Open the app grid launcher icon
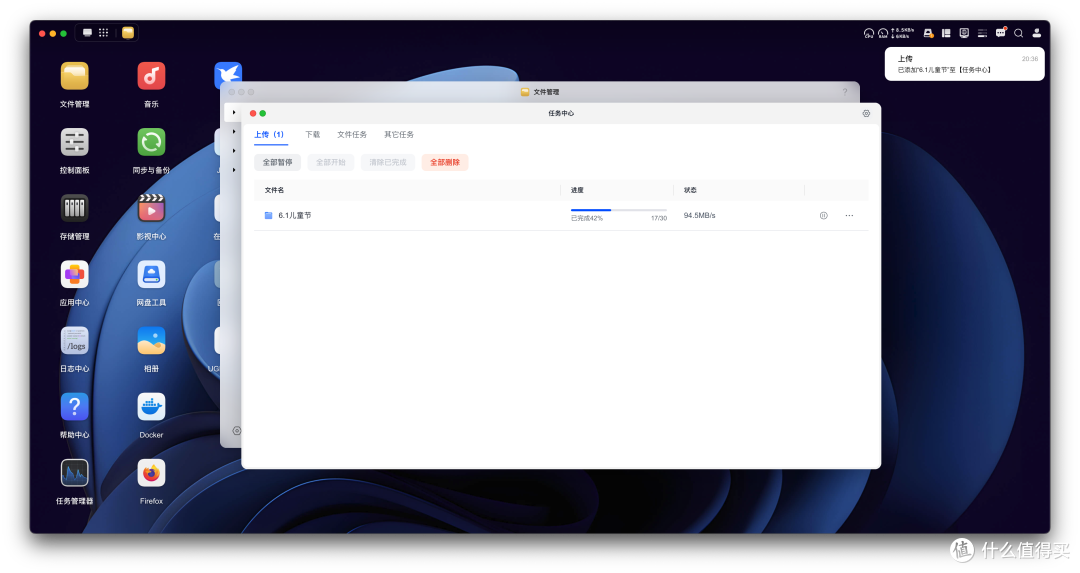The height and width of the screenshot is (573, 1080). pyautogui.click(x=103, y=32)
